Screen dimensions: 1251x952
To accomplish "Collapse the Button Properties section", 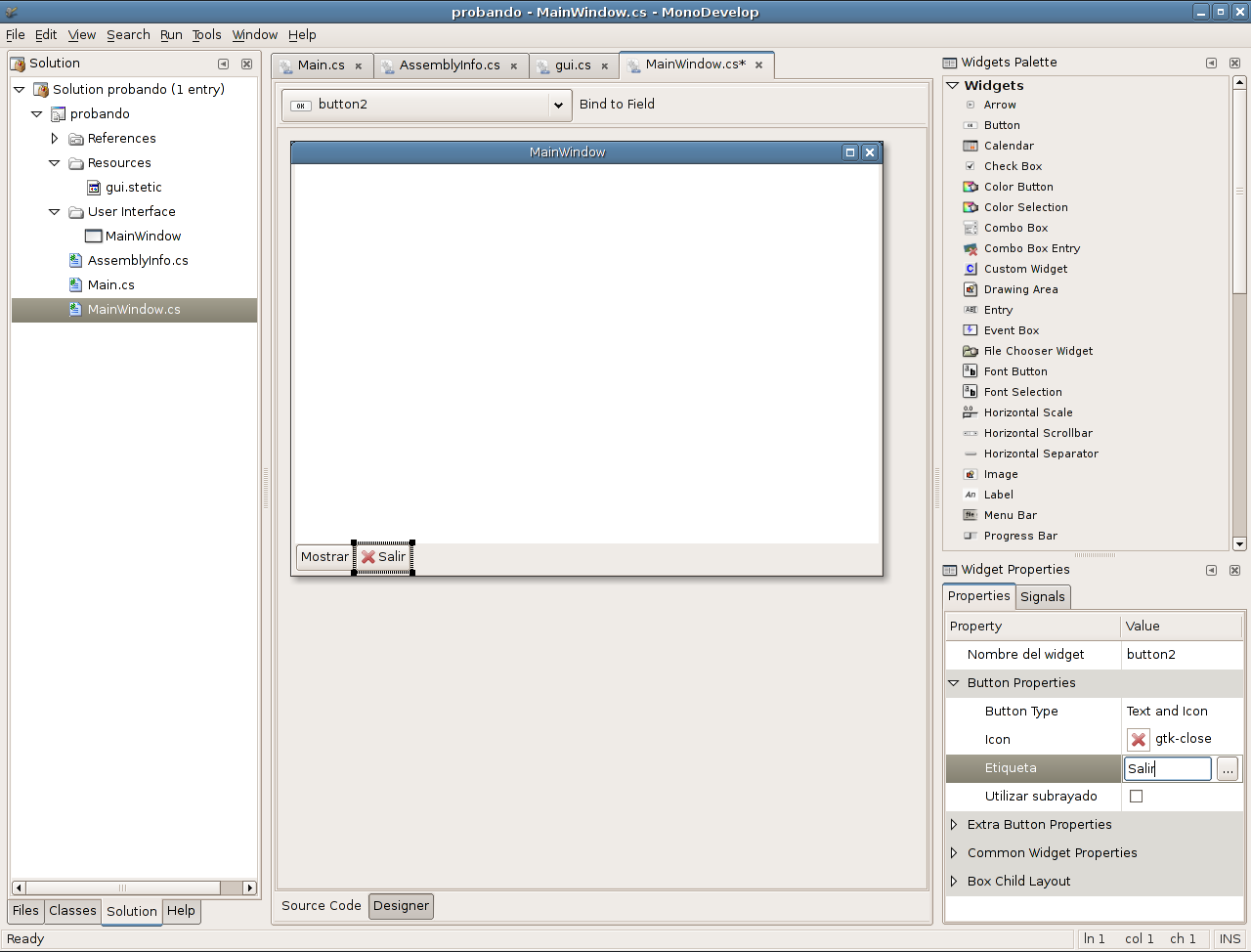I will click(x=954, y=683).
